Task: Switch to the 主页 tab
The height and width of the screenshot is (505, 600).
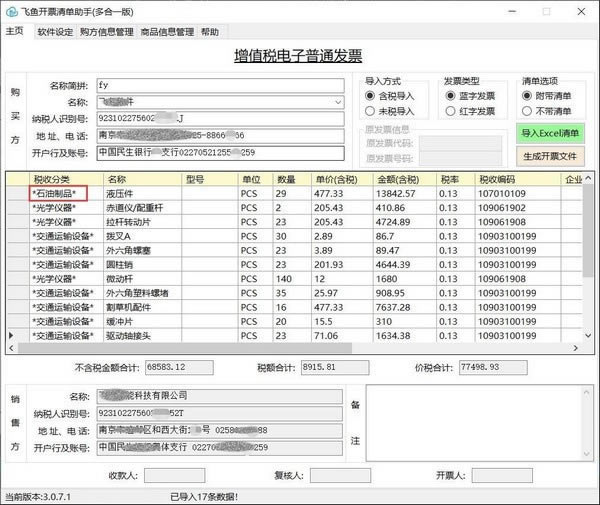Action: coord(14,32)
